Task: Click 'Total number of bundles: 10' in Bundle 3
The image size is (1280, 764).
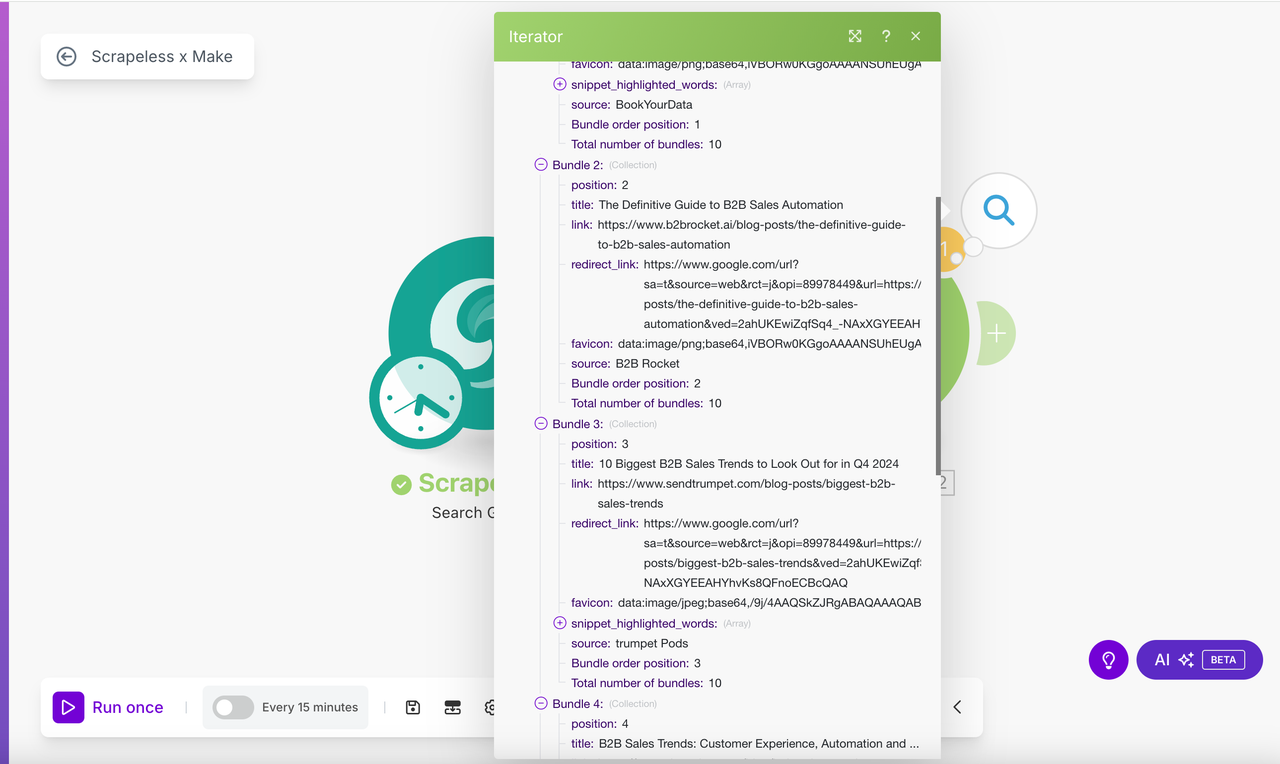Action: (x=646, y=683)
